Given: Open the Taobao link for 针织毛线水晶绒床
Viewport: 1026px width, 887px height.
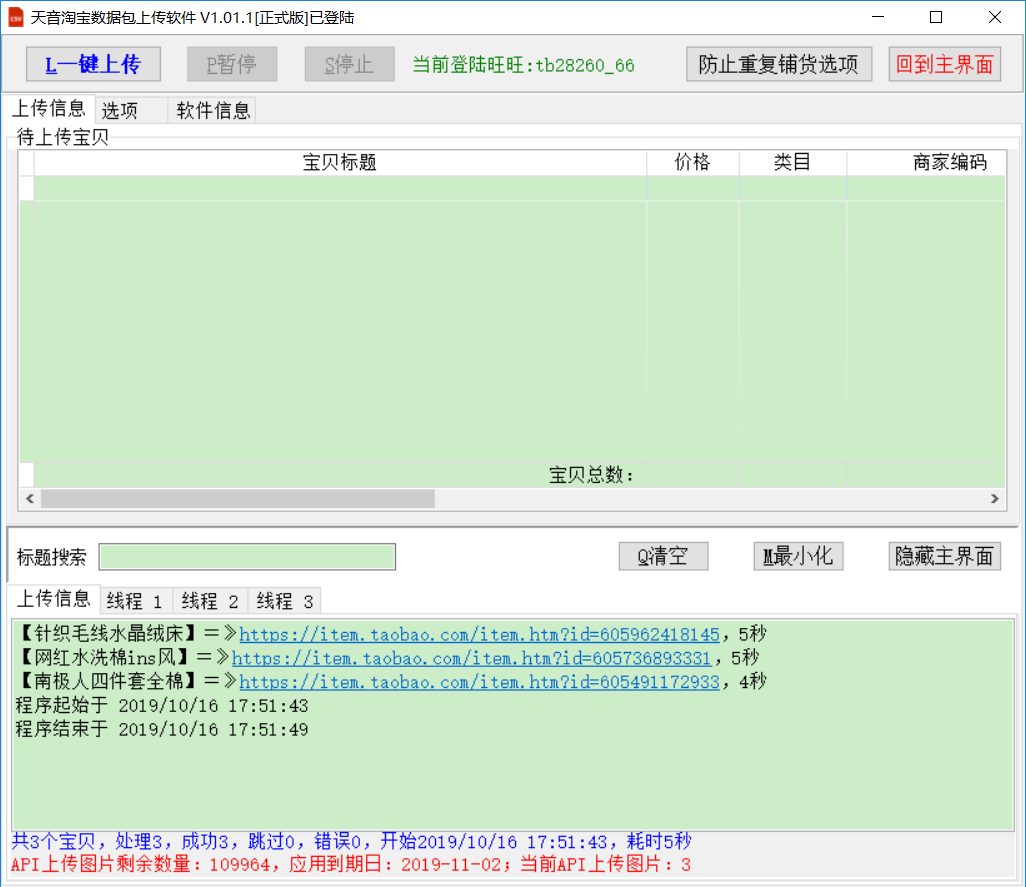Looking at the screenshot, I should tap(479, 634).
